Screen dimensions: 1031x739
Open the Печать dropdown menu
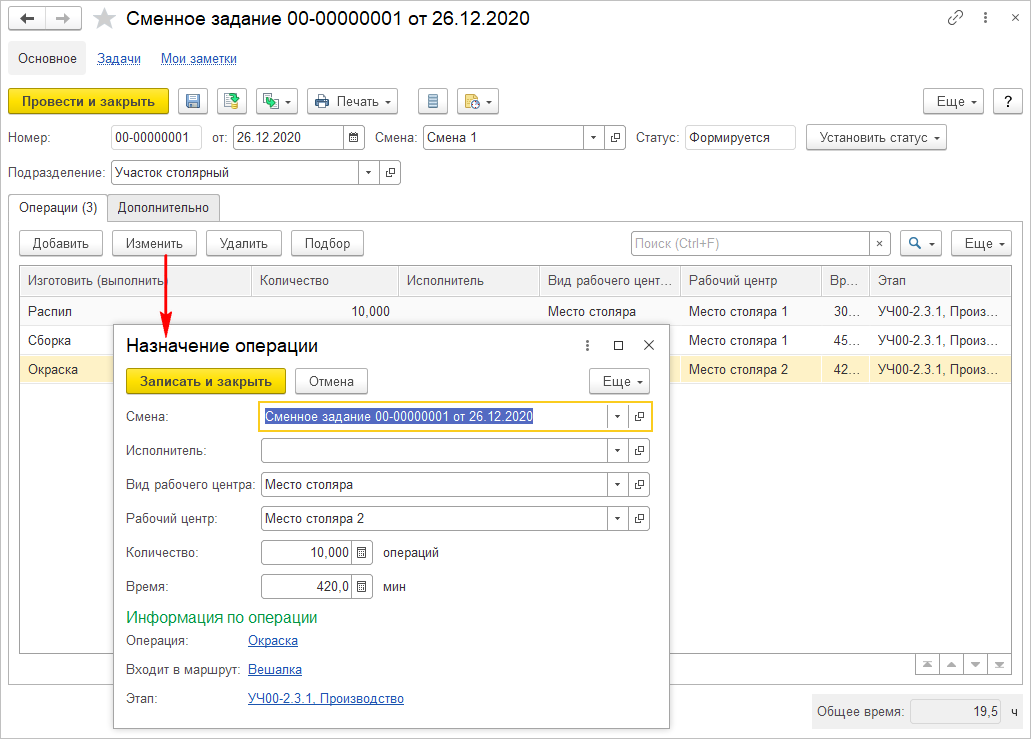352,101
